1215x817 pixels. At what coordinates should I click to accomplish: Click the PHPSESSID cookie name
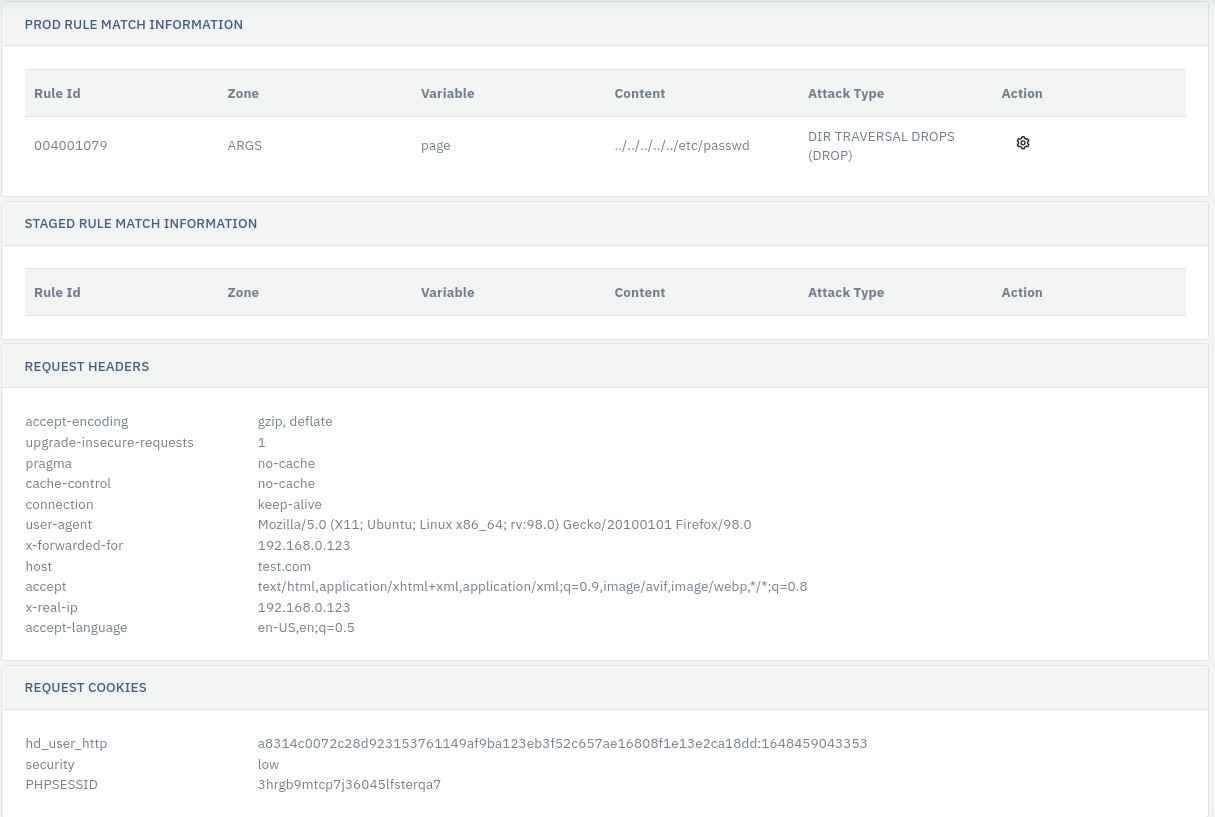tap(61, 785)
